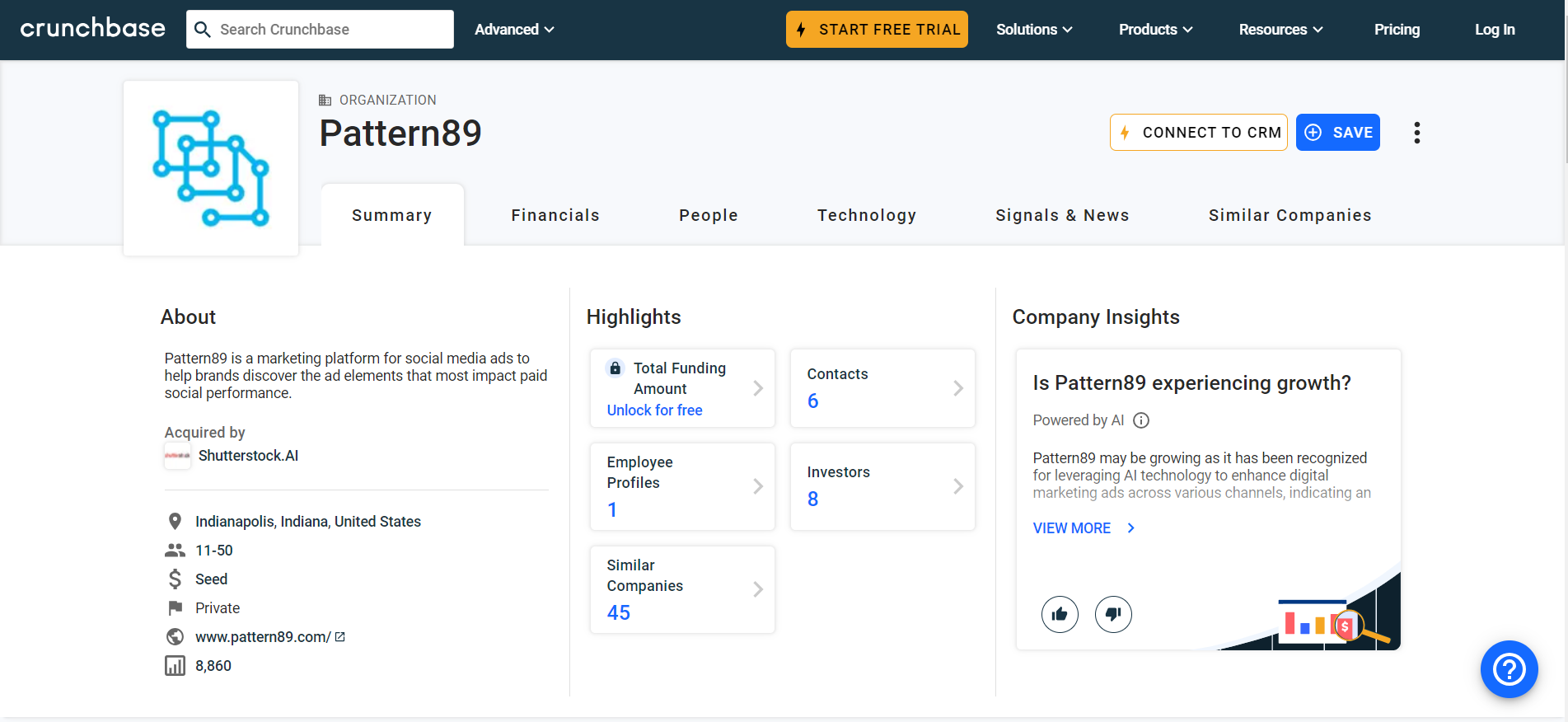Open external link icon beside www.pattern89.com
Screen dimensions: 1568x722
point(340,637)
